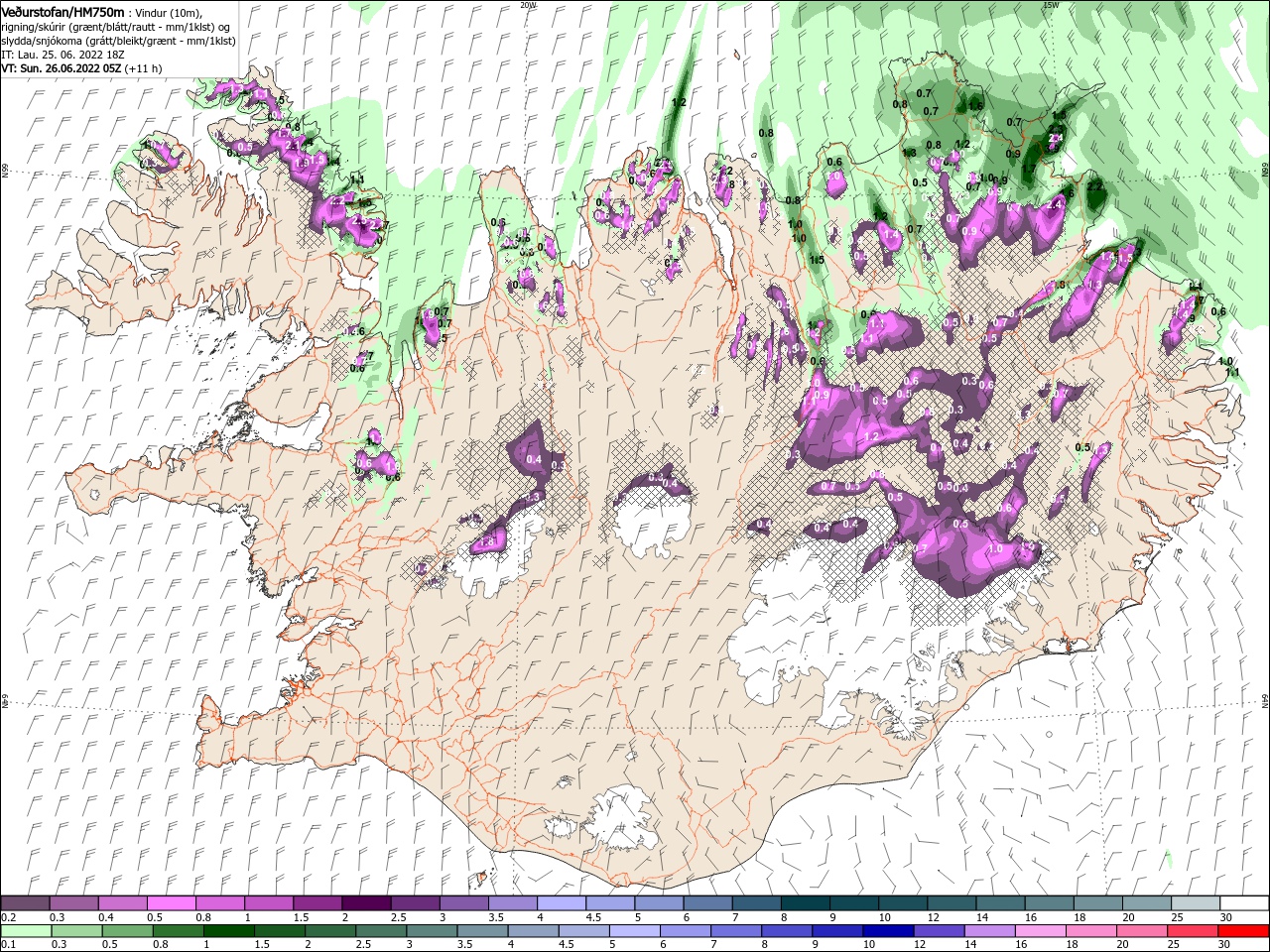Screen dimensions: 1270x952
Task: Pick the darkest green bottom-row swatch at 1
Action: (x=228, y=931)
